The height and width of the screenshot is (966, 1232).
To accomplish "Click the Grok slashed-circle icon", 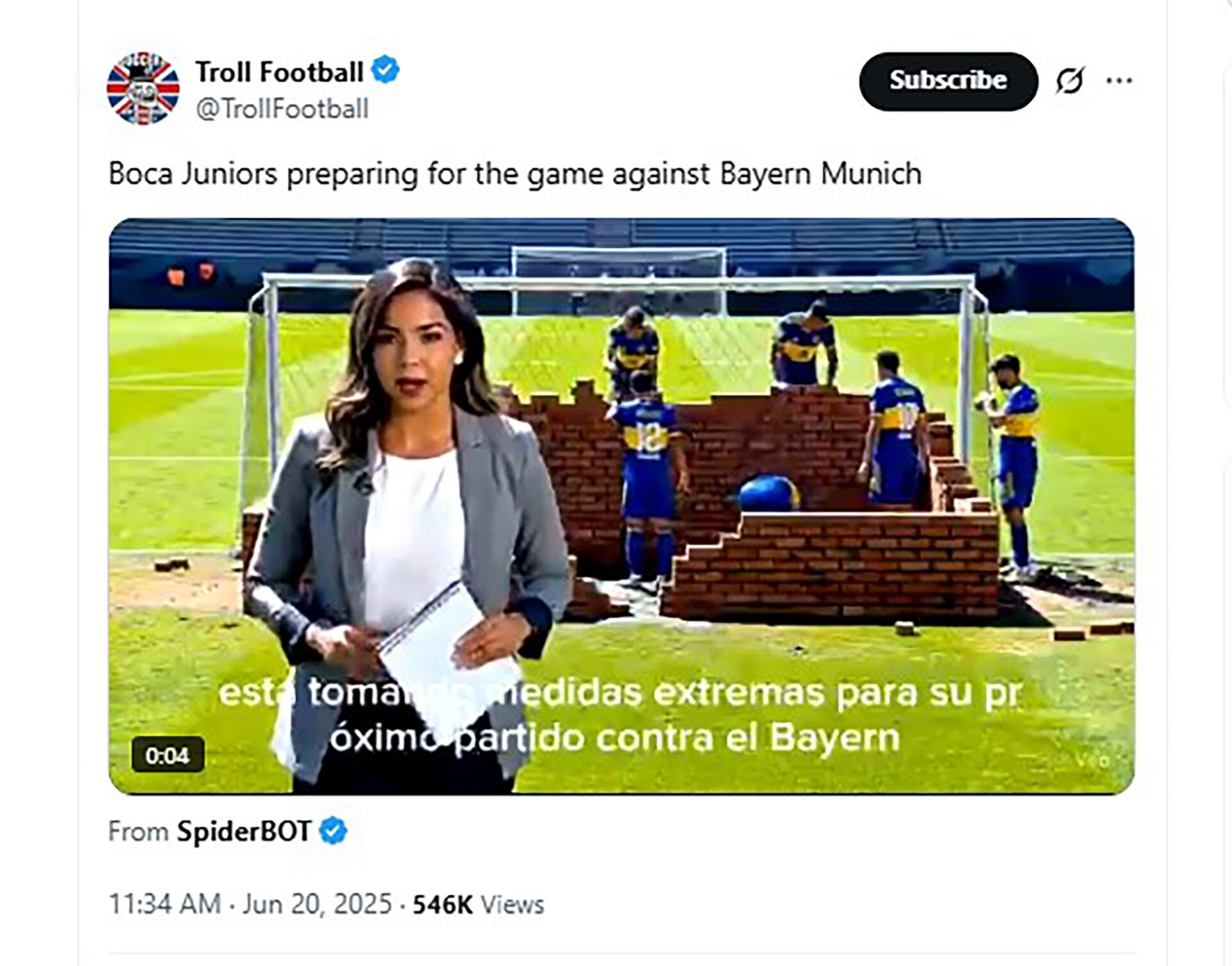I will (1070, 81).
